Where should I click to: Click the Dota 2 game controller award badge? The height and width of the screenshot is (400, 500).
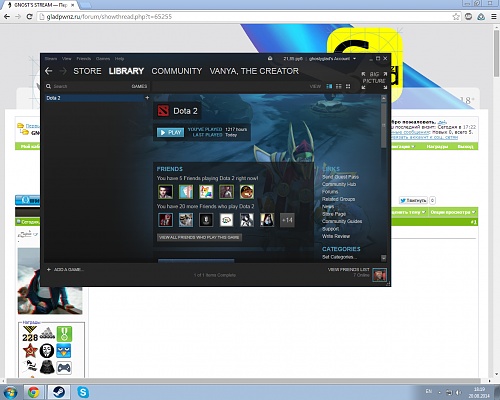pos(64,368)
